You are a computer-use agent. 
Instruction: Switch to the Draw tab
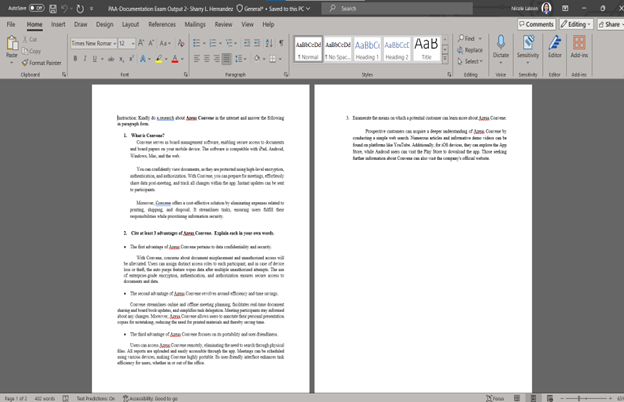coord(80,24)
